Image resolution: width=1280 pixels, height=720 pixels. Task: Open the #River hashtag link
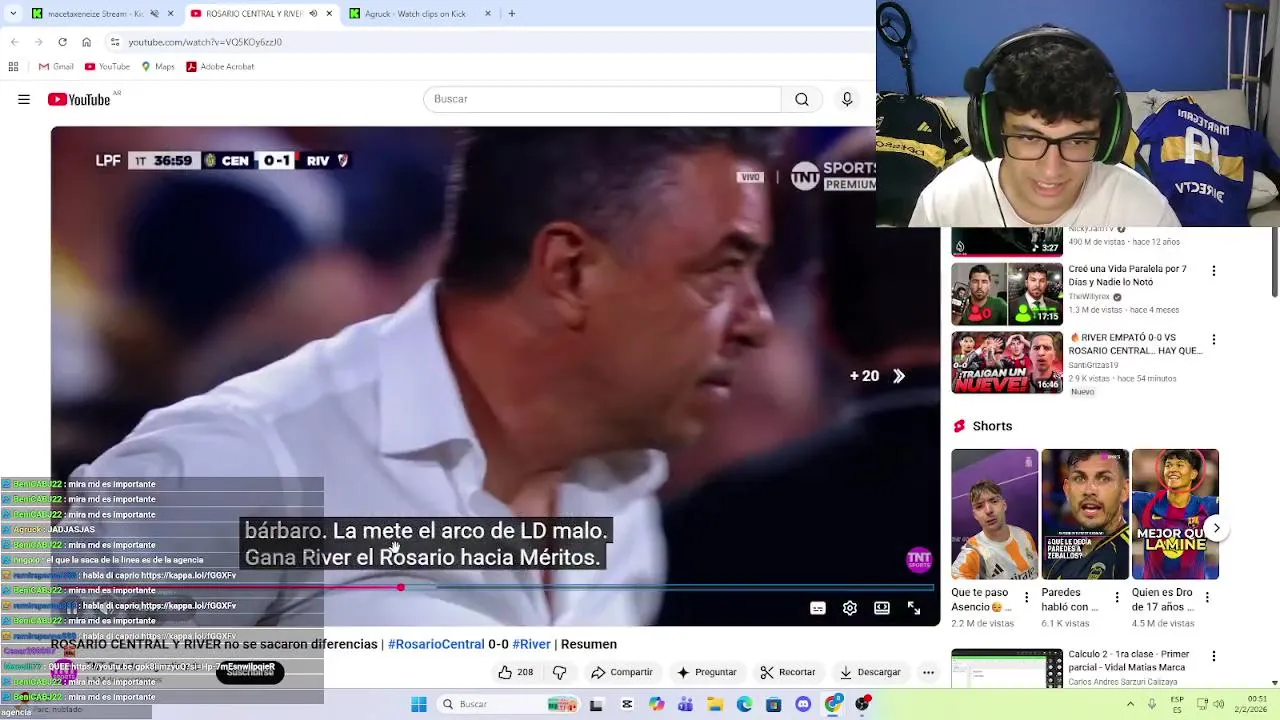click(x=532, y=644)
